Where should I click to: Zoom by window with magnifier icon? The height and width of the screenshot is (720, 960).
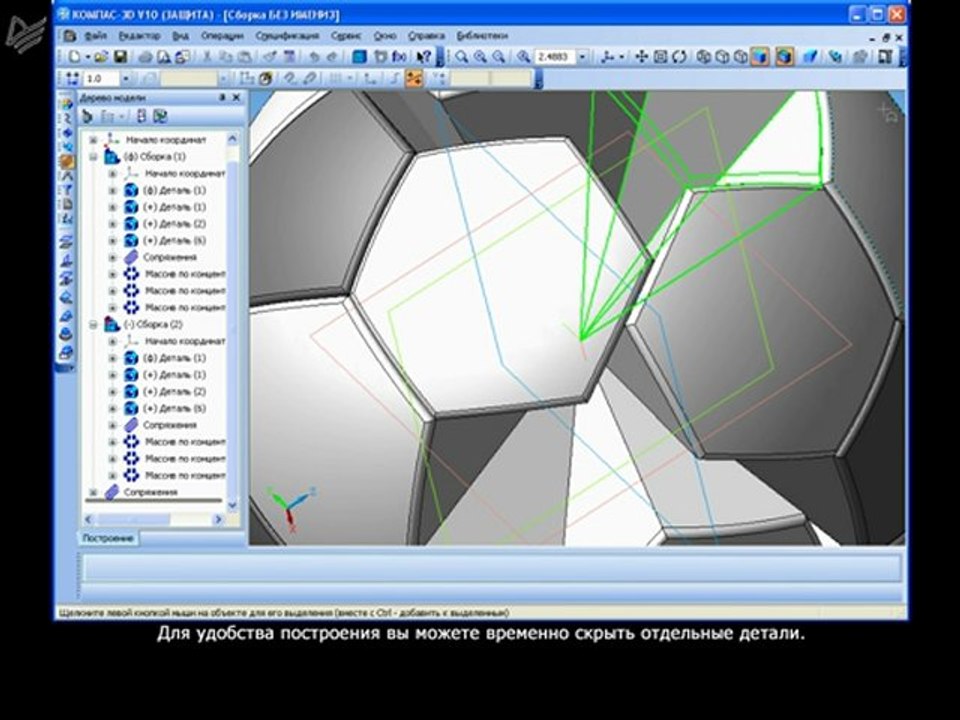462,57
